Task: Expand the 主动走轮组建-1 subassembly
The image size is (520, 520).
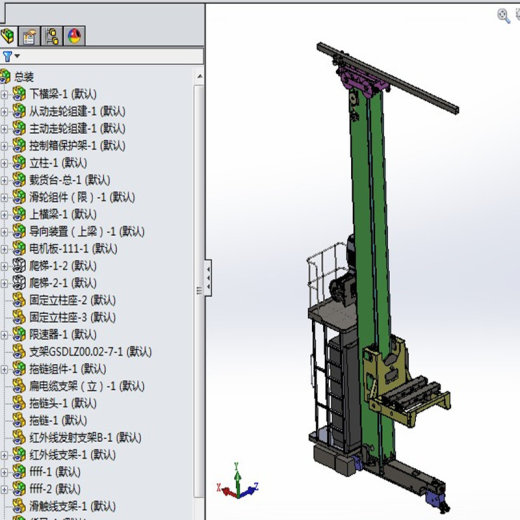Action: point(4,129)
